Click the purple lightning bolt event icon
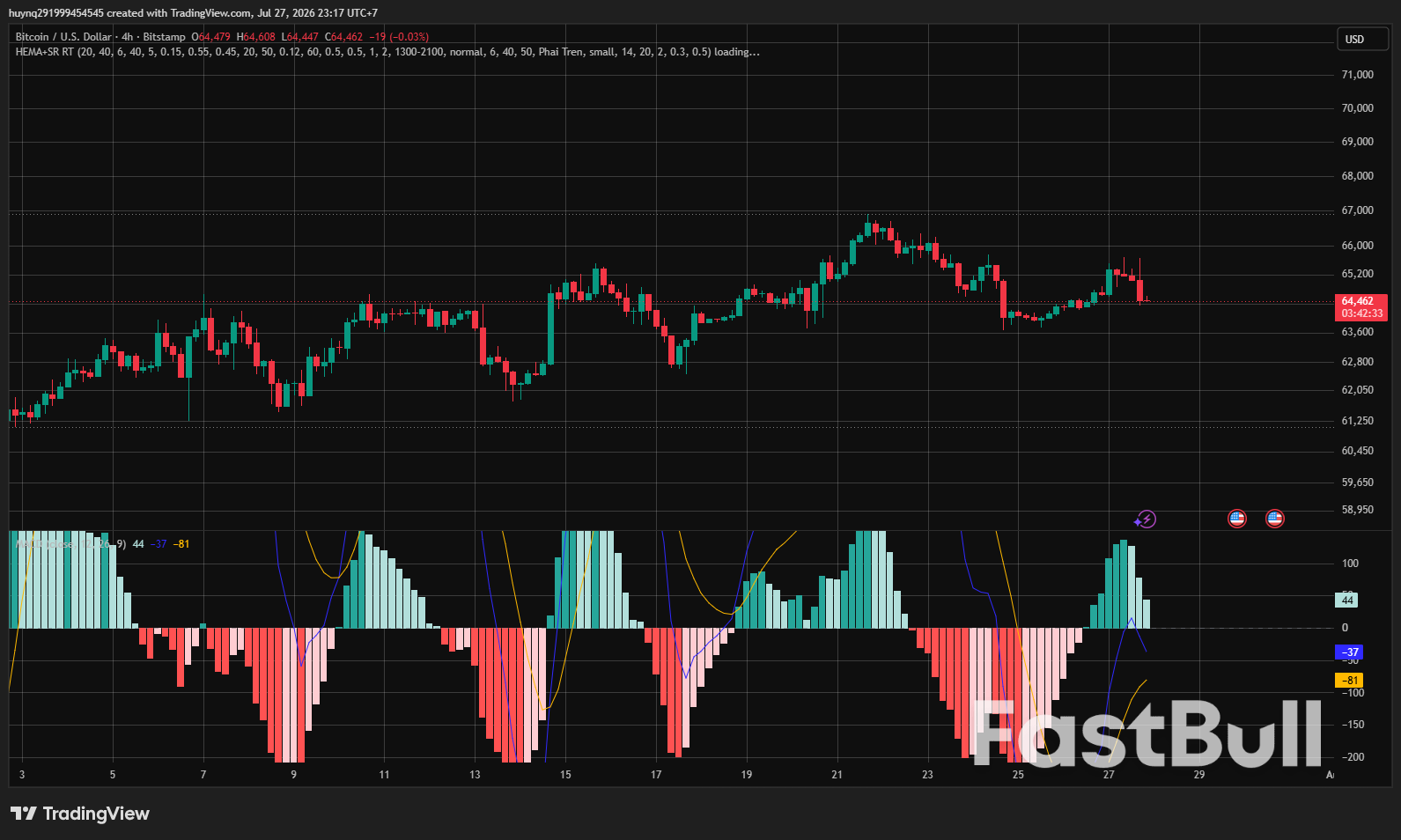Screen dimensions: 1401x840 1145,519
